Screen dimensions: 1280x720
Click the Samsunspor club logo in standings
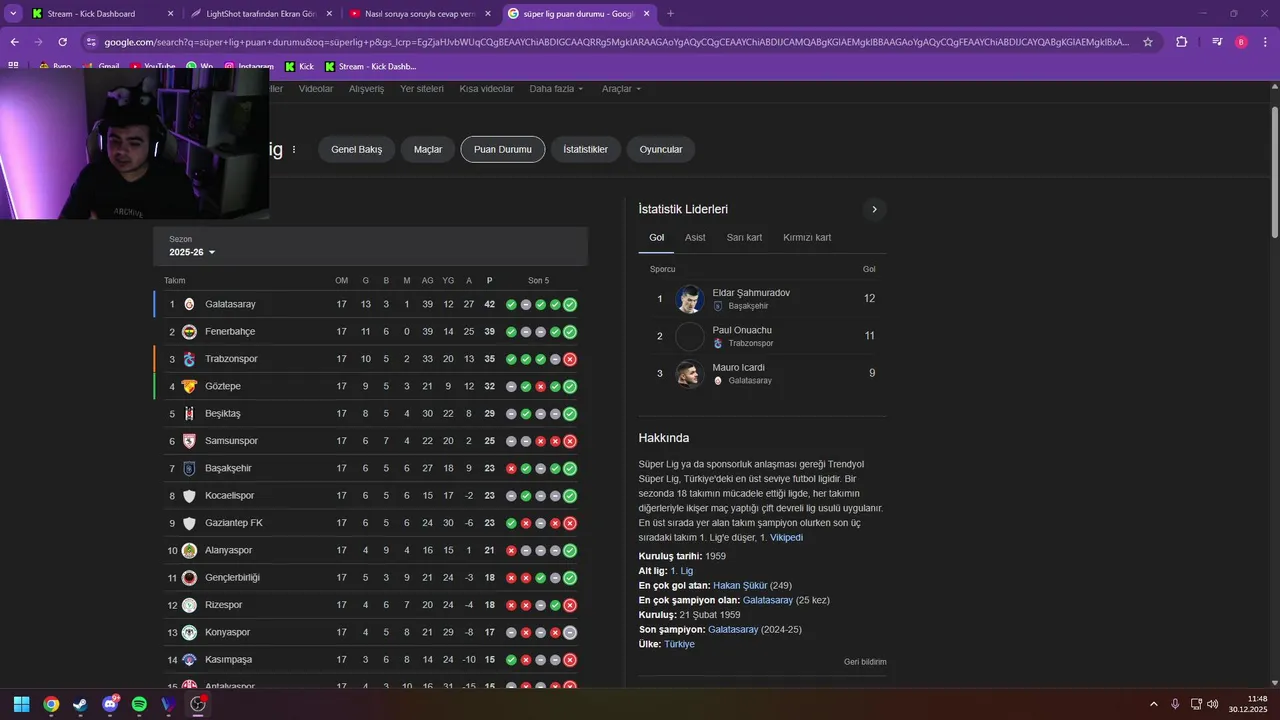tap(189, 441)
